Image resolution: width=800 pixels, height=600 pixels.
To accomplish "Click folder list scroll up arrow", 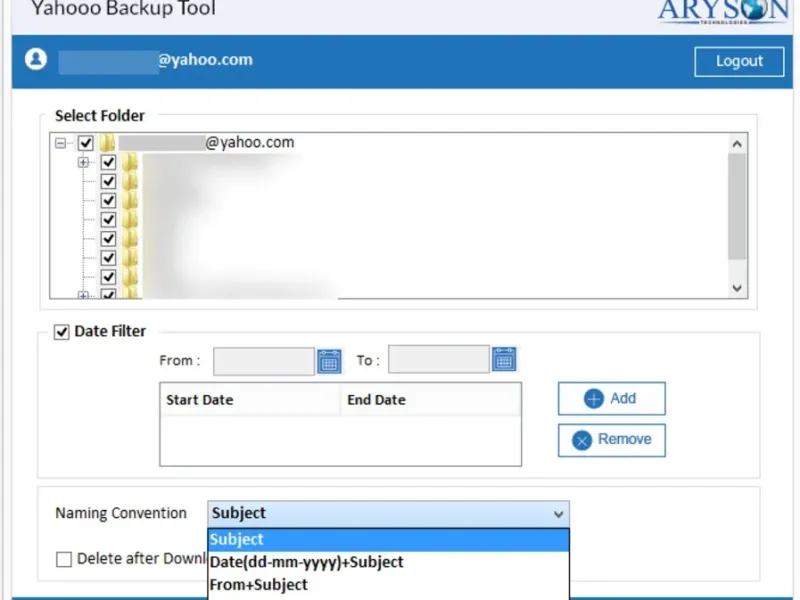I will tap(737, 144).
